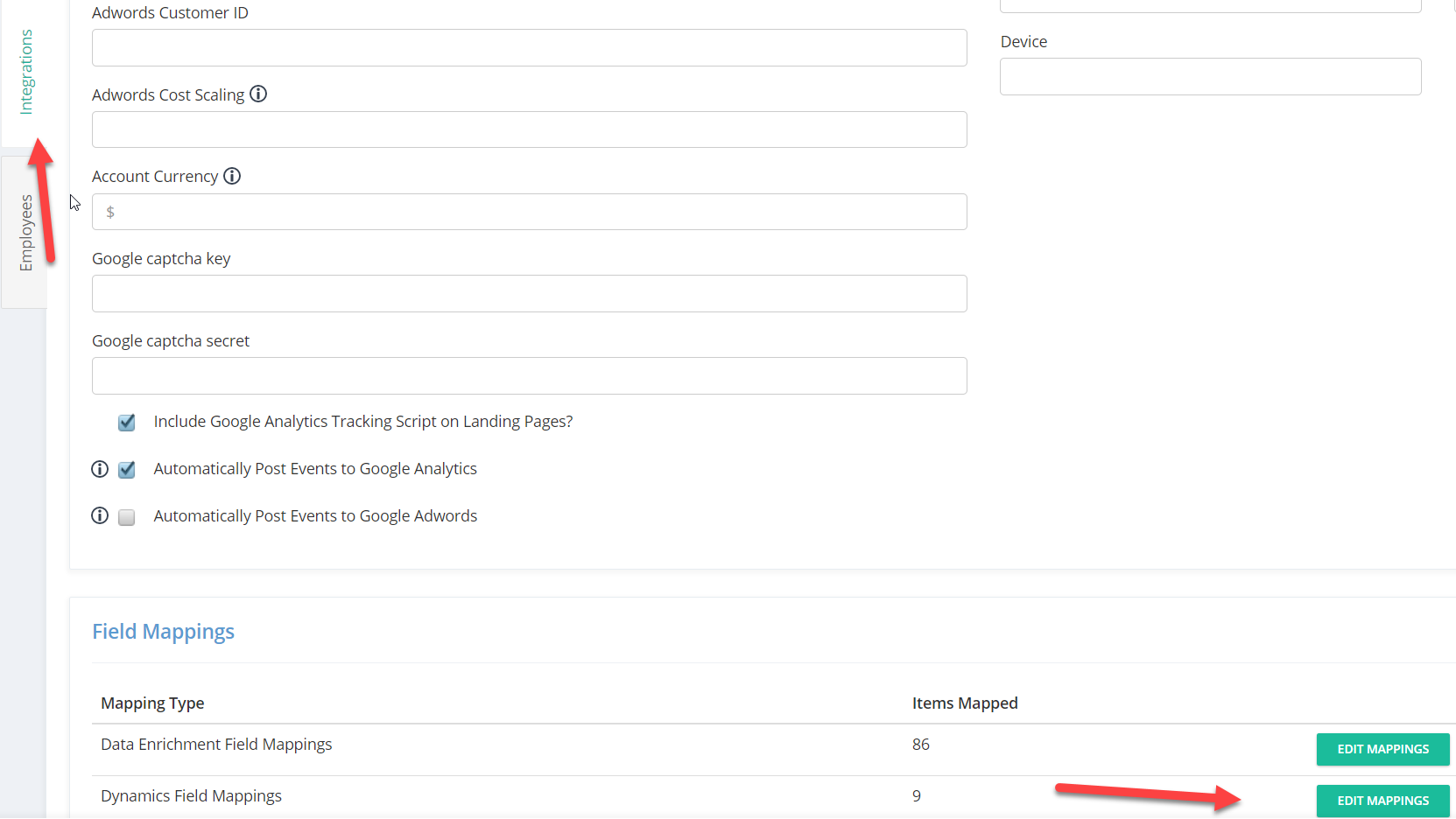Click the Account Currency input field
The image size is (1456, 819).
pos(529,212)
